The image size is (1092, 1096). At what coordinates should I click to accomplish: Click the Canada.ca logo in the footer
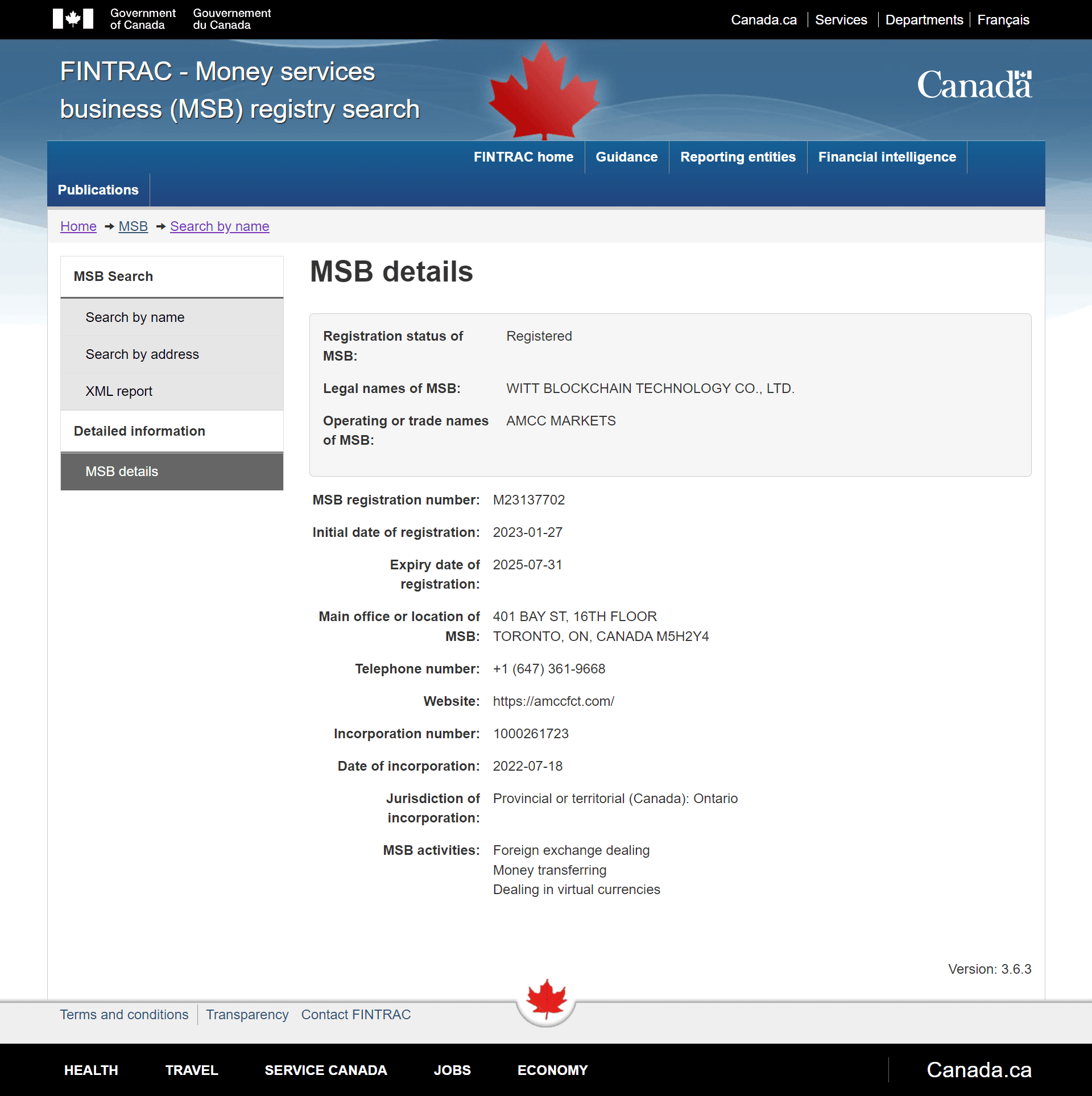(x=978, y=1070)
